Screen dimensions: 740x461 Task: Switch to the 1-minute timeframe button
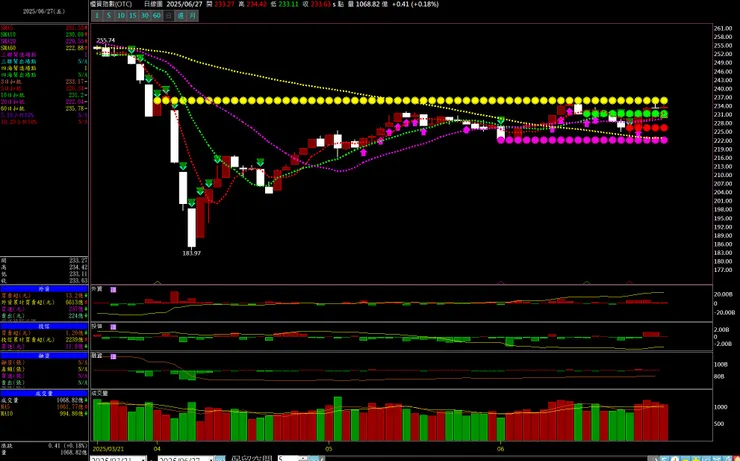[x=97, y=16]
